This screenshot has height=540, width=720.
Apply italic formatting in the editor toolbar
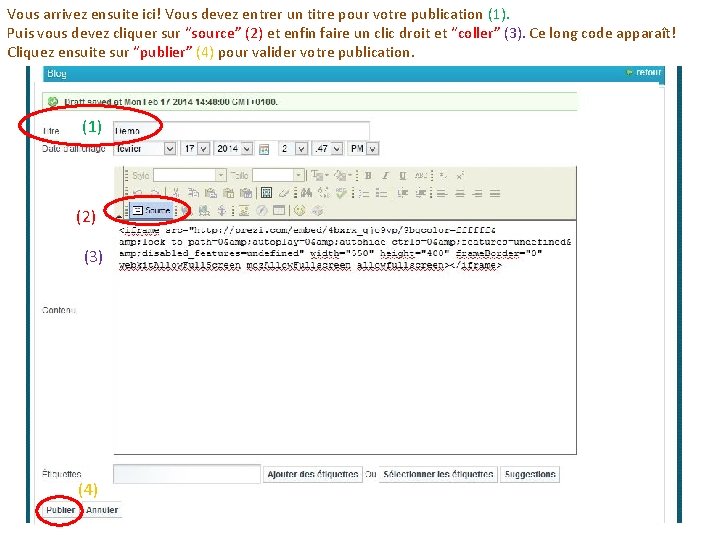click(x=385, y=175)
